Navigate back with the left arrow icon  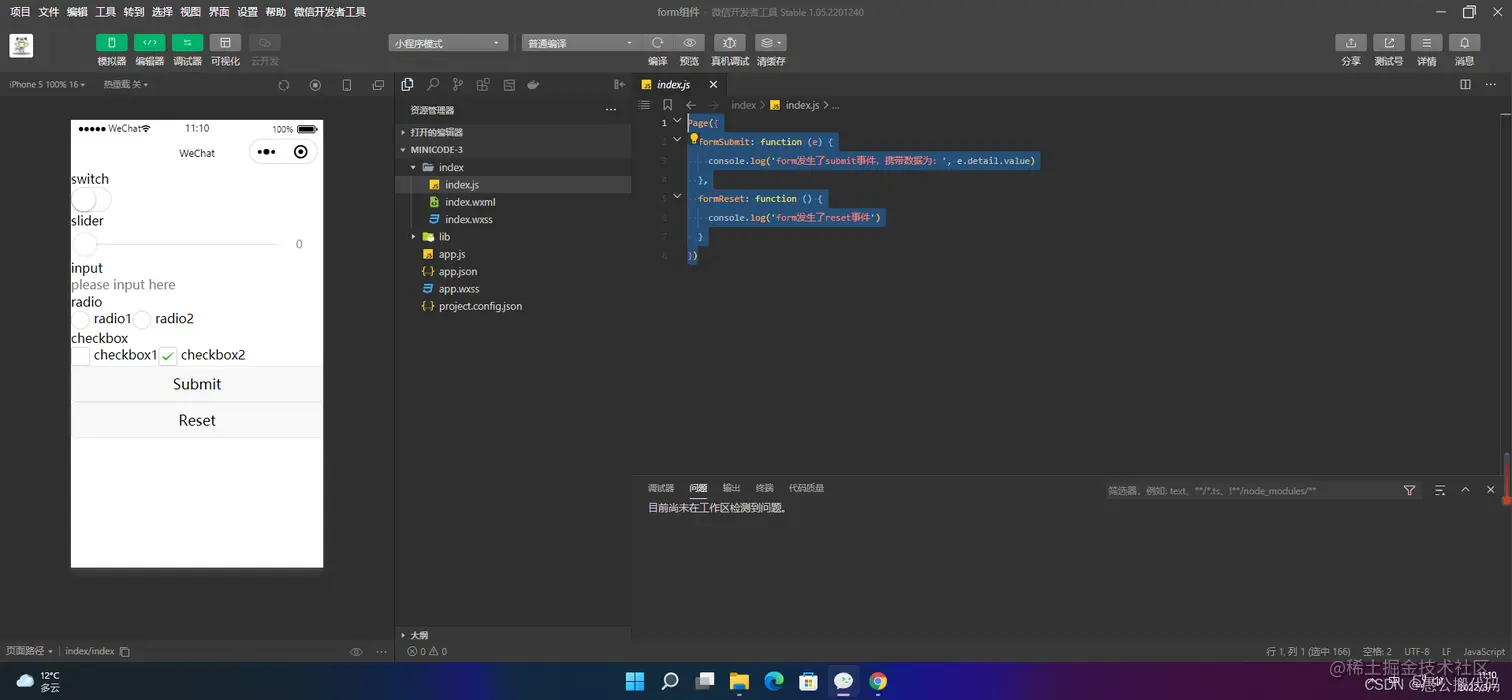pyautogui.click(x=691, y=105)
